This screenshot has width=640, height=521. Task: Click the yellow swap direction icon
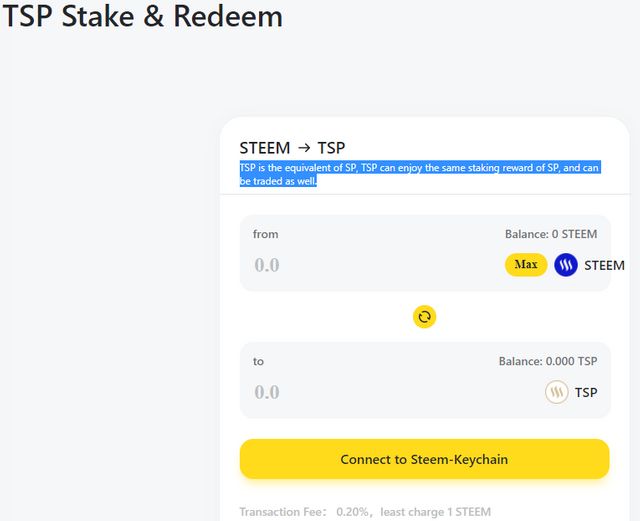click(424, 317)
